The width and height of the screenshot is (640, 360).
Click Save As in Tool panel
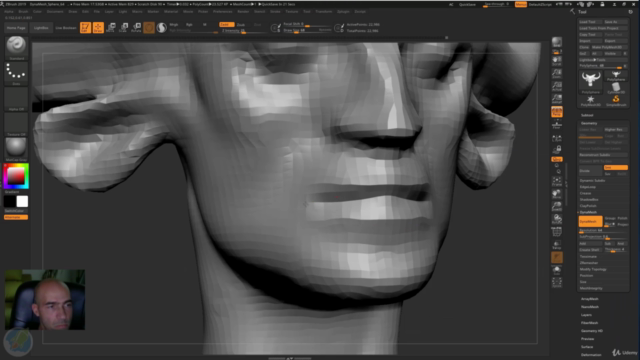coord(616,22)
